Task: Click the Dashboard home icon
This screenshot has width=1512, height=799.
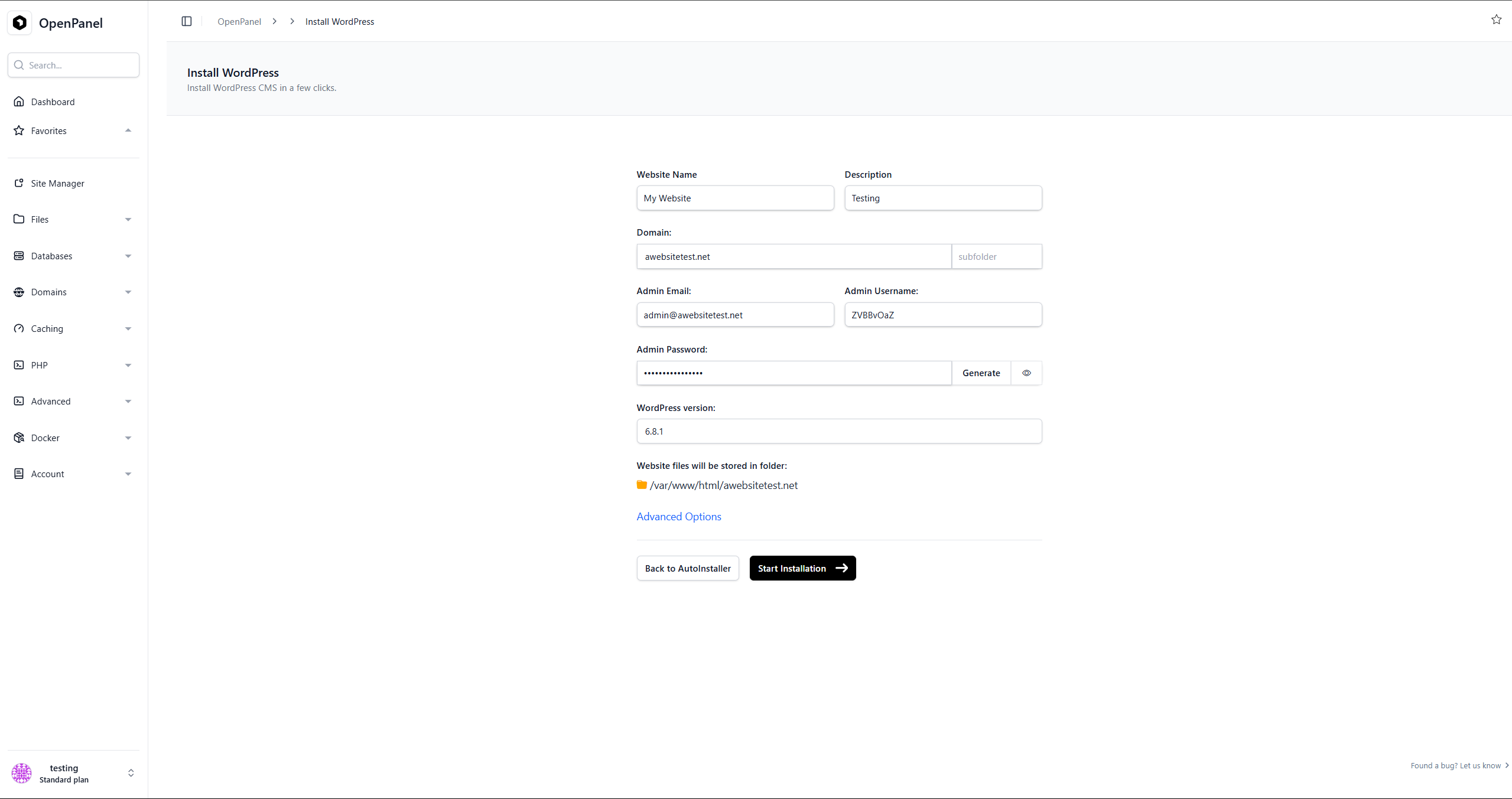Action: 19,102
